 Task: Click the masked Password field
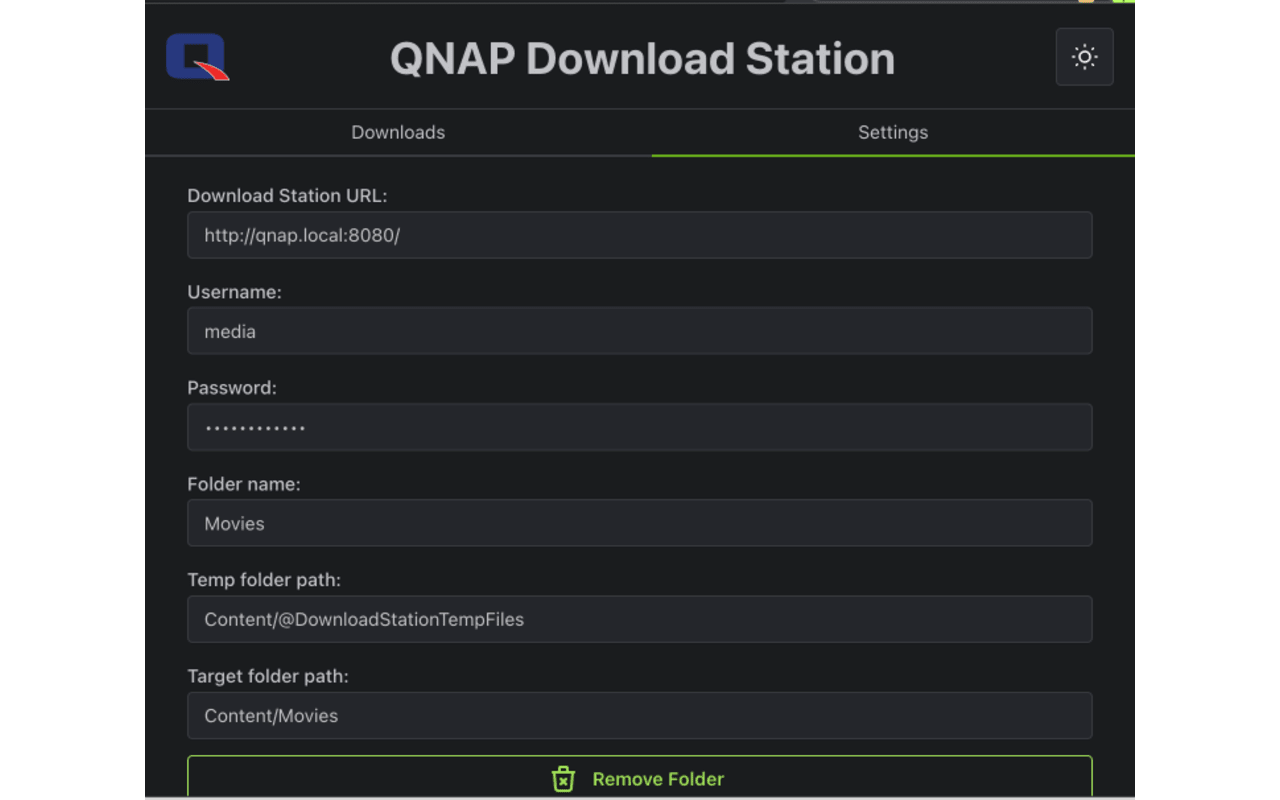[x=640, y=427]
